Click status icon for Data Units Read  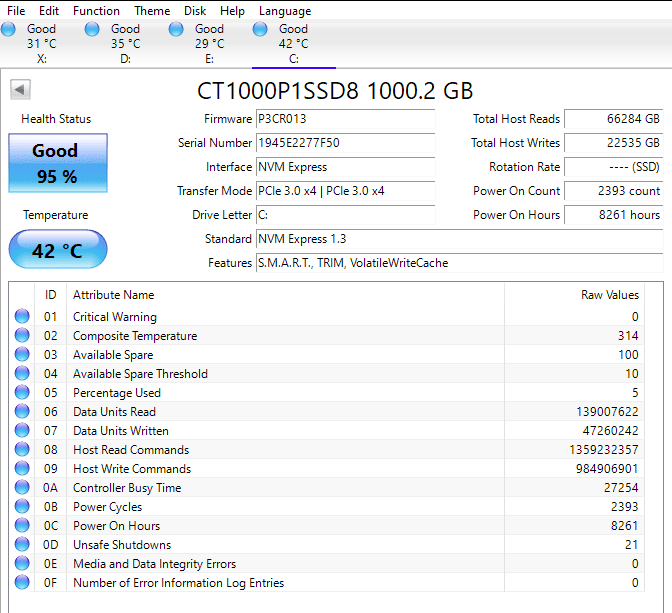tap(22, 412)
